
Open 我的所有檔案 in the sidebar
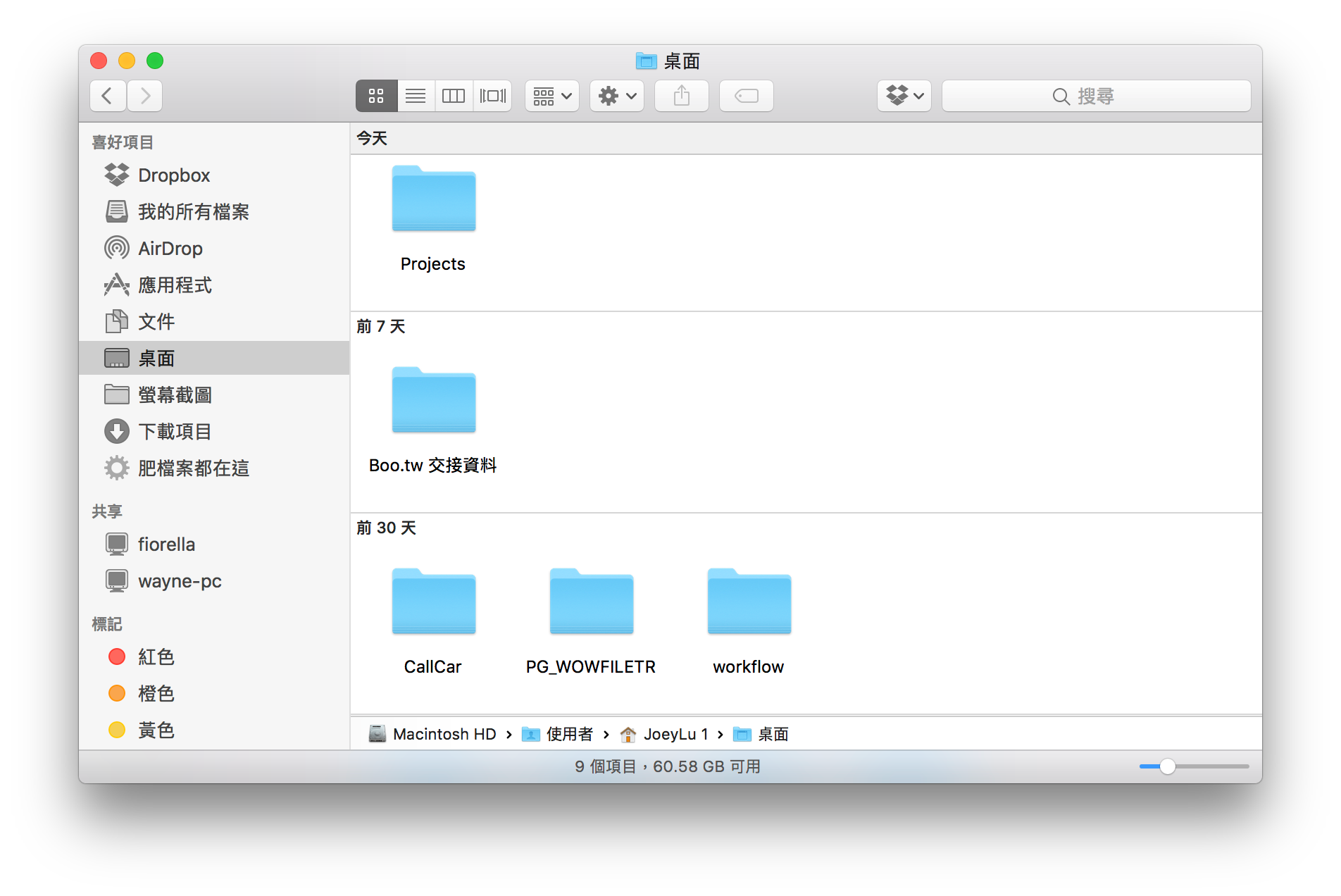[x=214, y=211]
